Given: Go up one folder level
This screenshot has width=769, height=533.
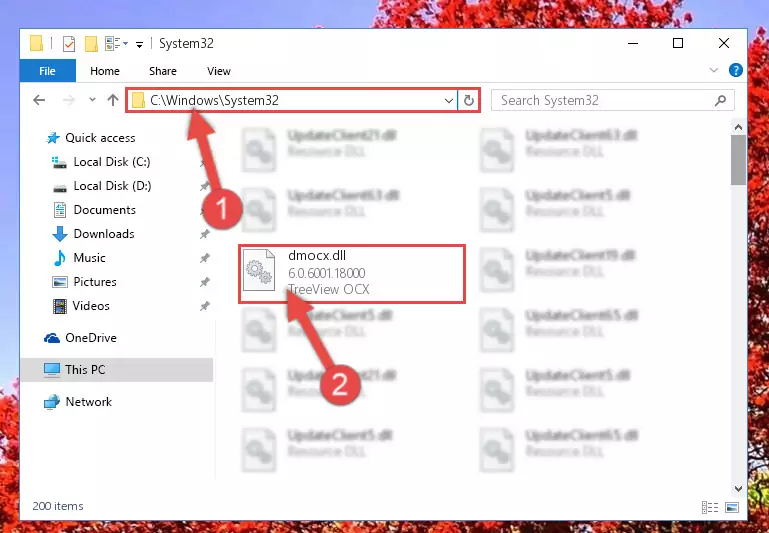Looking at the screenshot, I should point(113,100).
